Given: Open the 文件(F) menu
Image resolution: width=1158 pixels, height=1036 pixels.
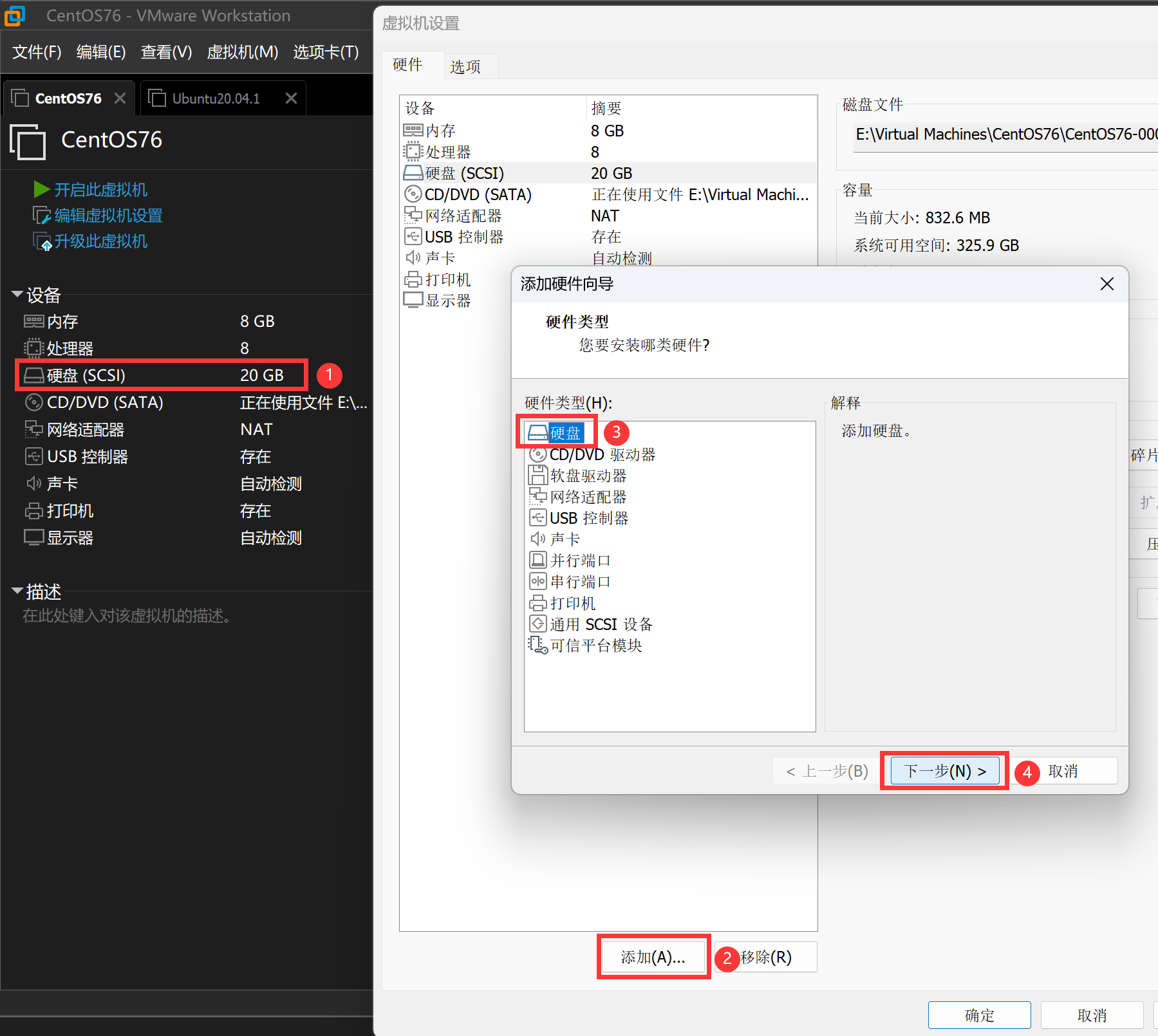Looking at the screenshot, I should coord(37,52).
